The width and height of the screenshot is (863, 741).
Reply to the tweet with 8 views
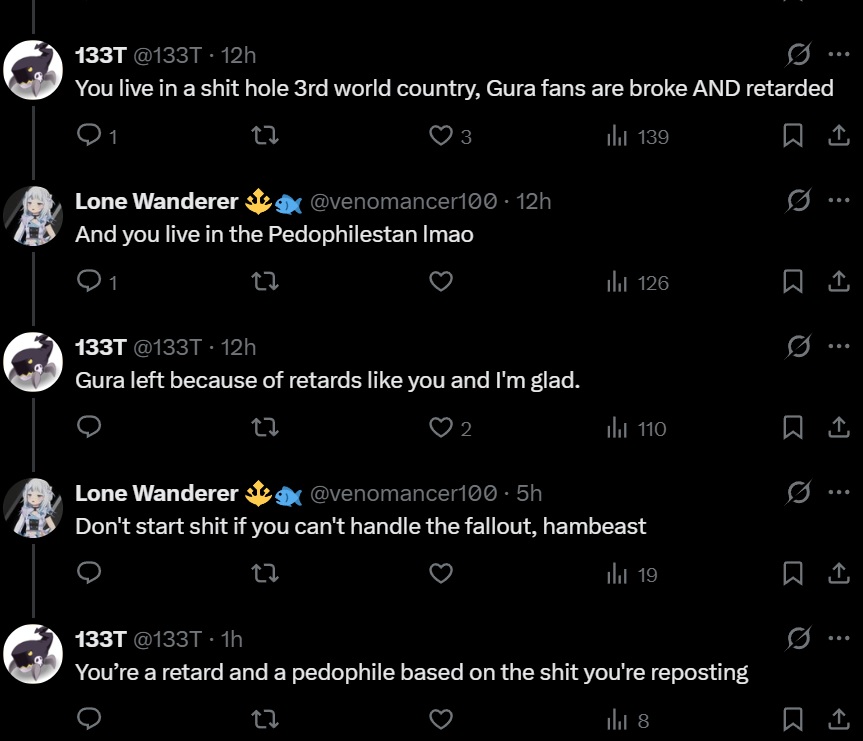[x=90, y=720]
